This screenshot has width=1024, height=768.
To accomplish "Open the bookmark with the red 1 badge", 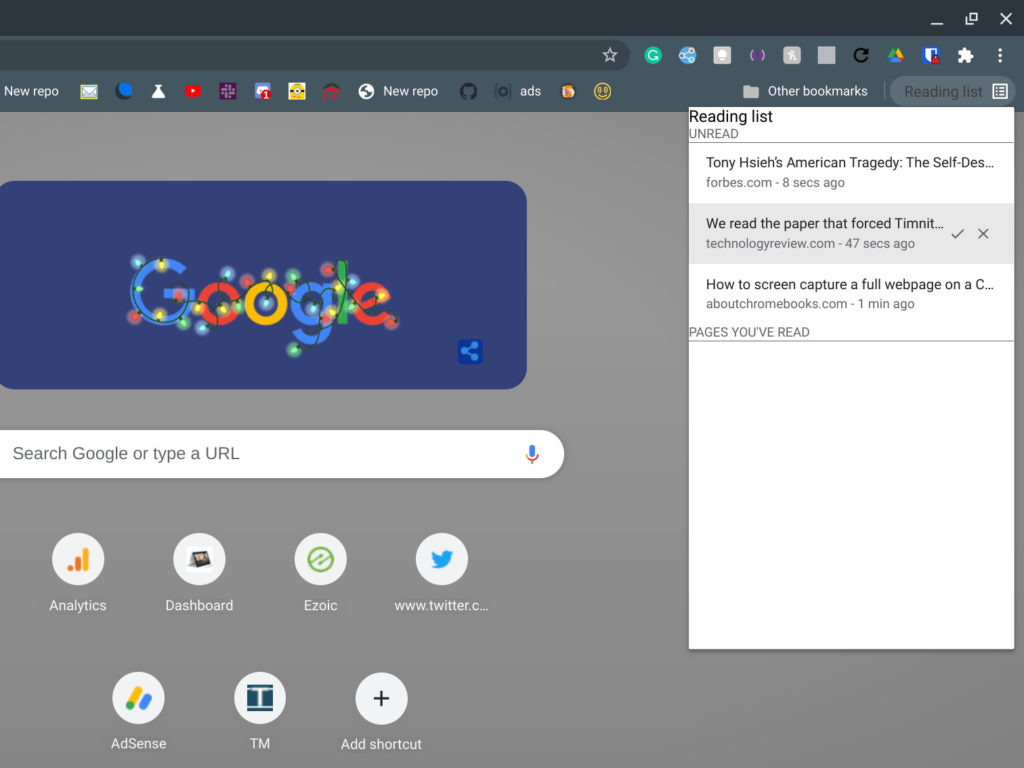I will coord(263,91).
